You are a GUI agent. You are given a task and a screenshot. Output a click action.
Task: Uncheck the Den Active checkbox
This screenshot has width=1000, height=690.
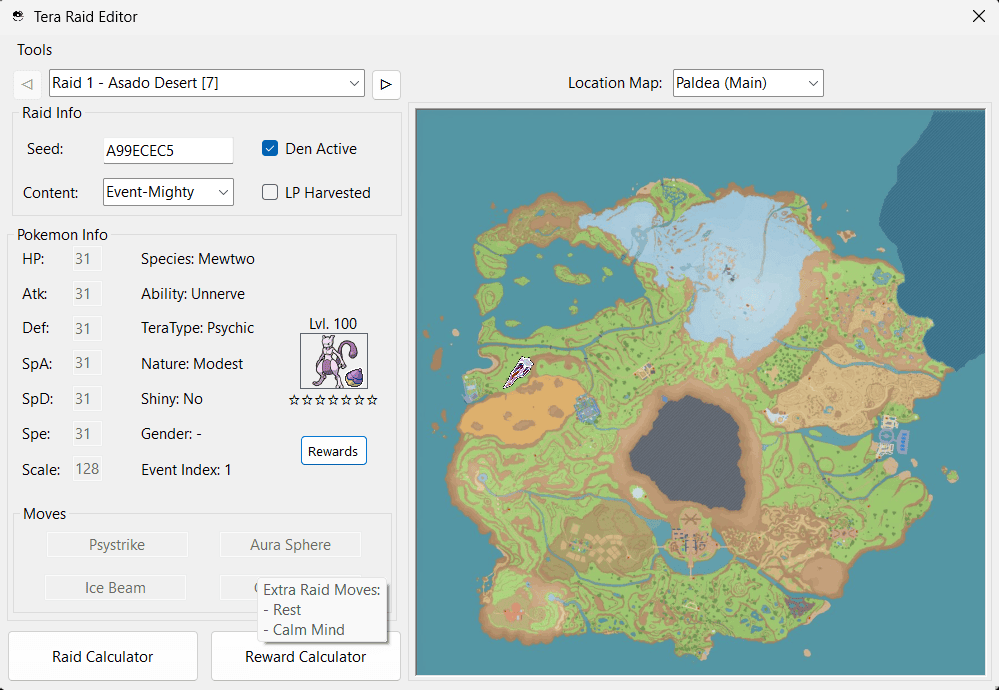[270, 148]
